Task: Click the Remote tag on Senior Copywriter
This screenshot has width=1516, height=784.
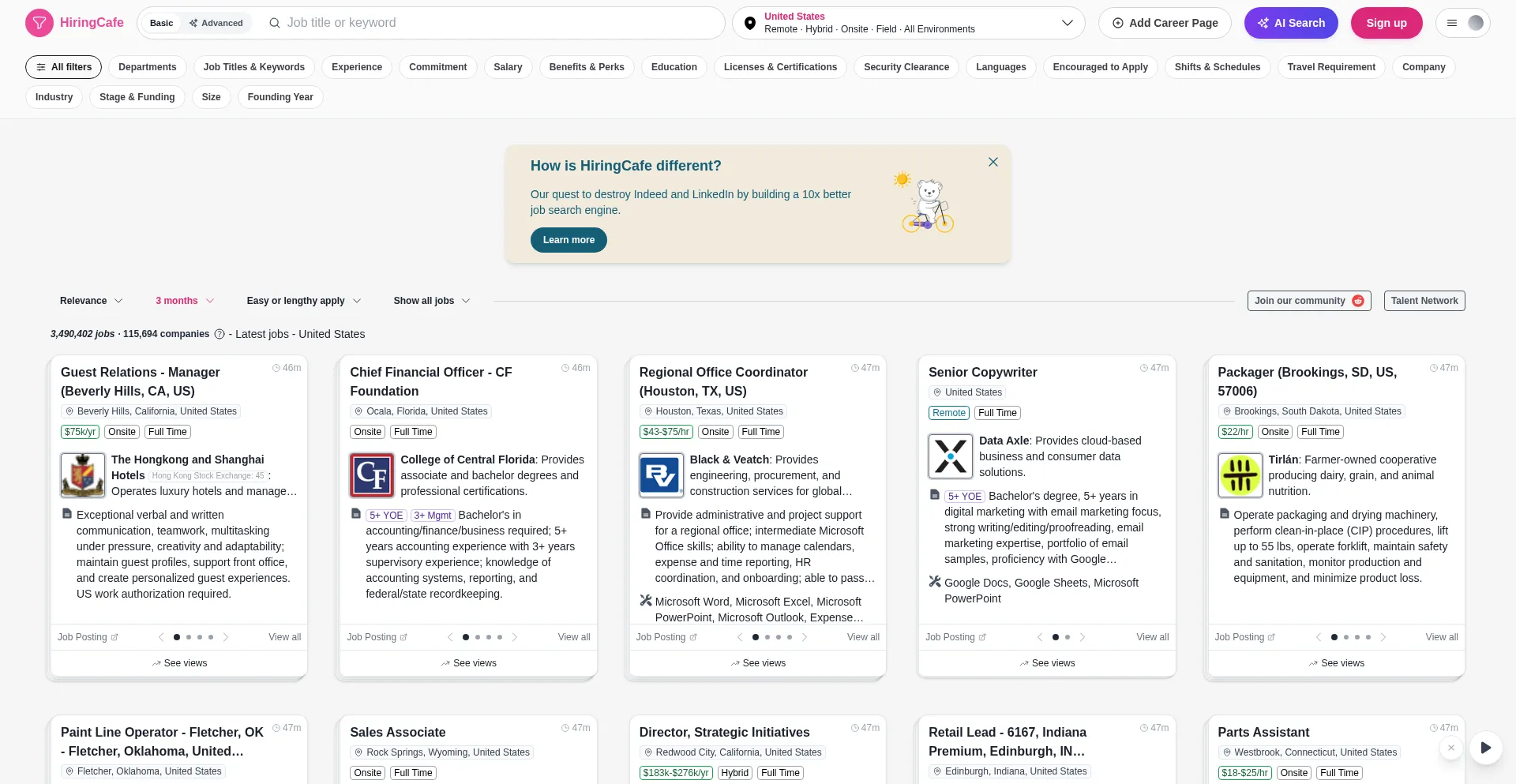Action: click(949, 413)
